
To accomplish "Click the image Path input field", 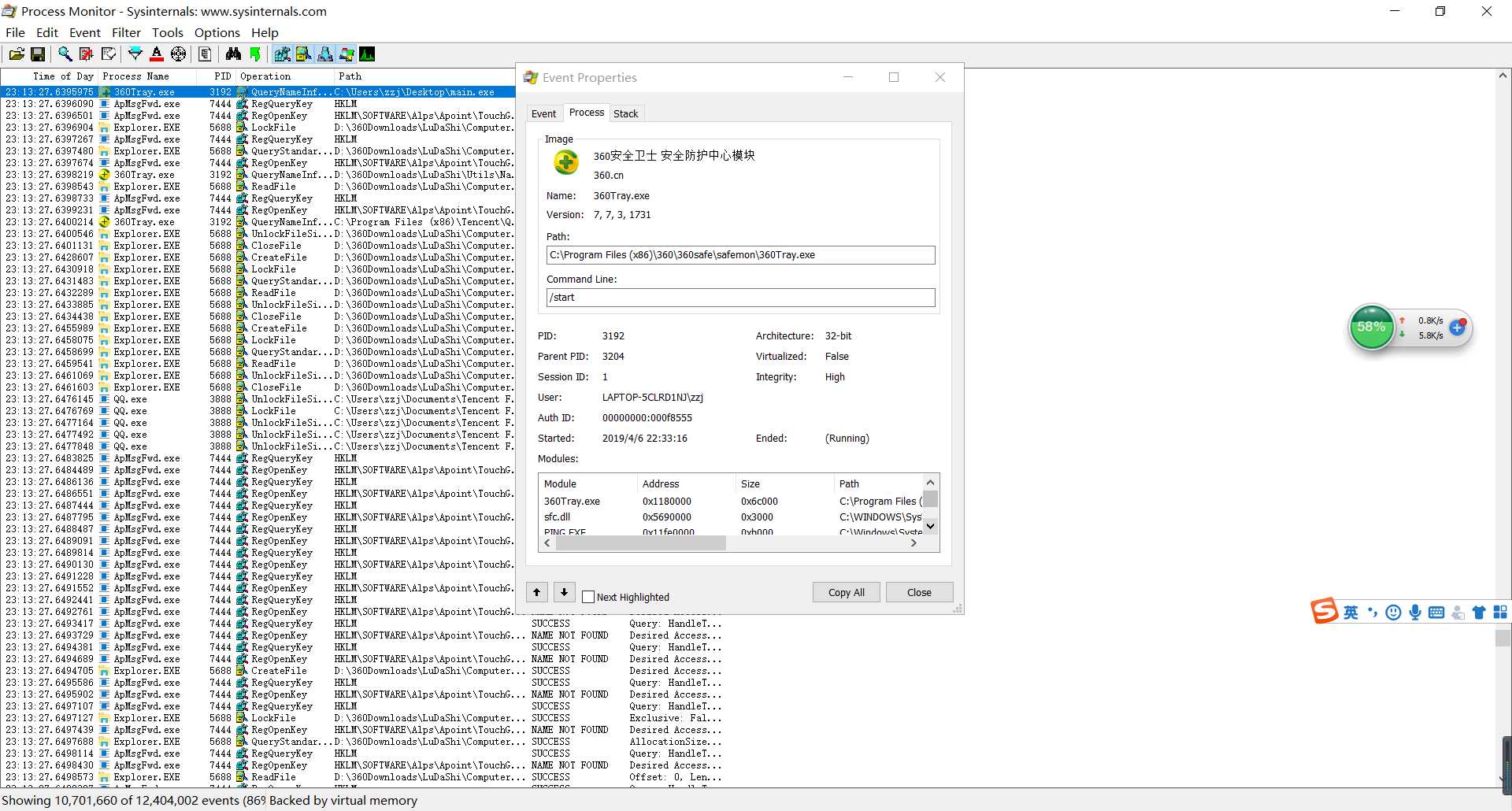I will pos(740,255).
